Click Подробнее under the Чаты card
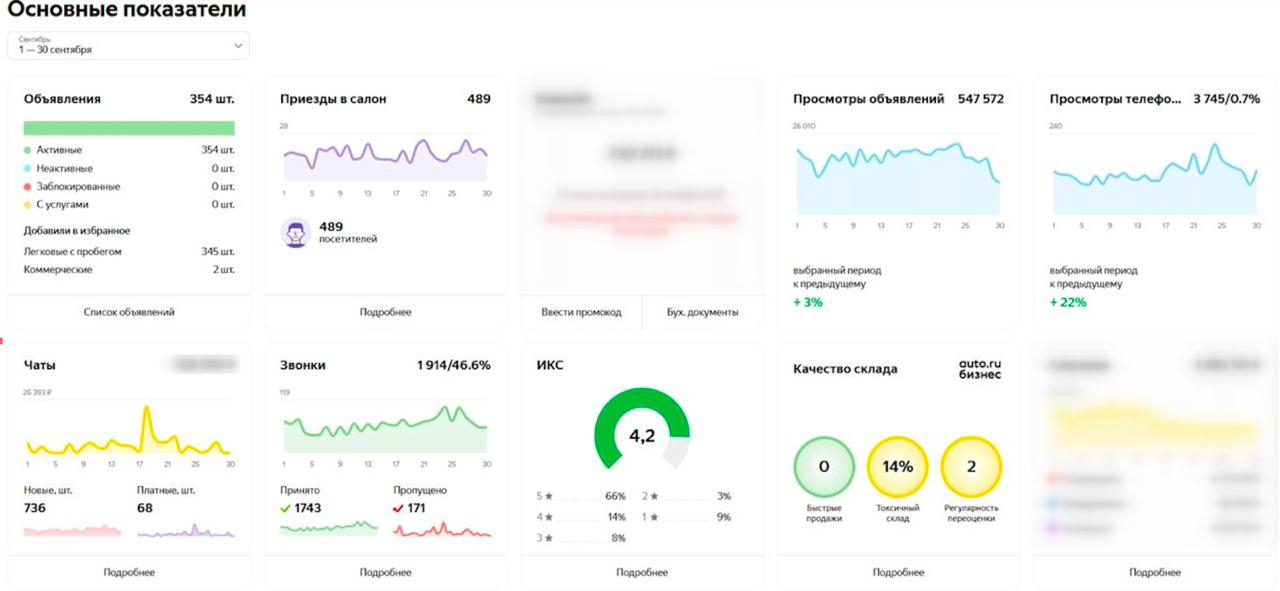Screen dimensions: 1280x591 [x=129, y=572]
